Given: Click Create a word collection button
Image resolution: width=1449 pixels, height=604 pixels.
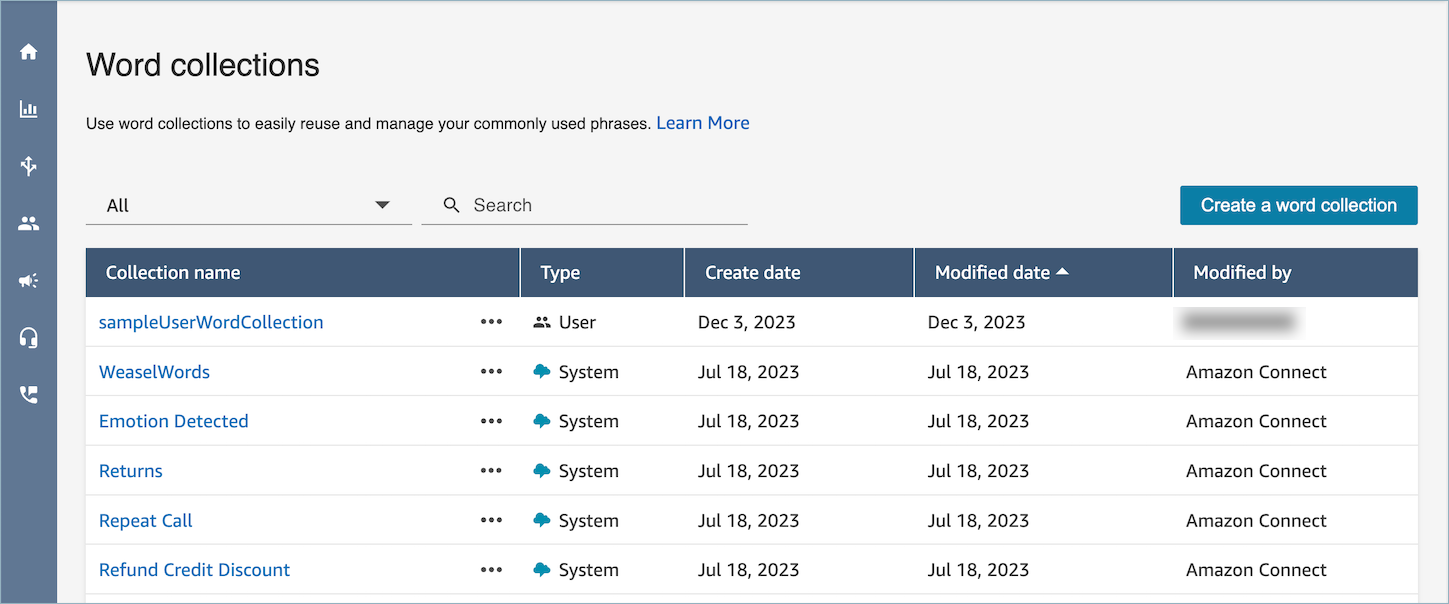Looking at the screenshot, I should pos(1298,205).
